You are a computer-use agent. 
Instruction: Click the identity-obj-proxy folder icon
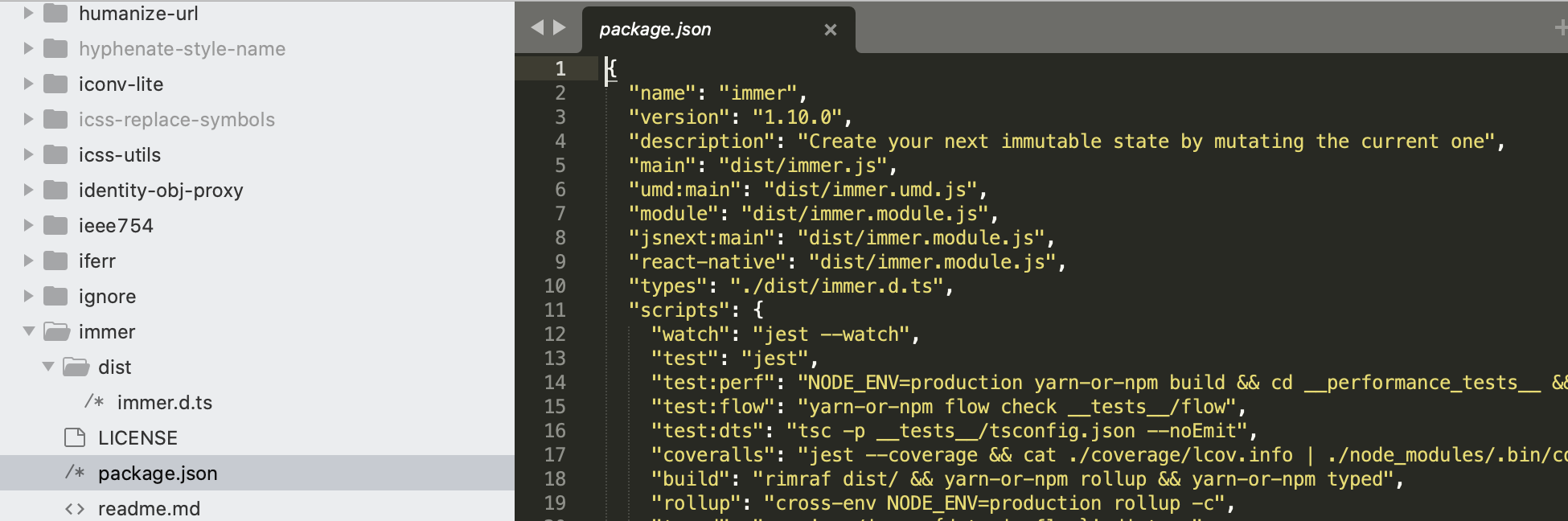(55, 190)
